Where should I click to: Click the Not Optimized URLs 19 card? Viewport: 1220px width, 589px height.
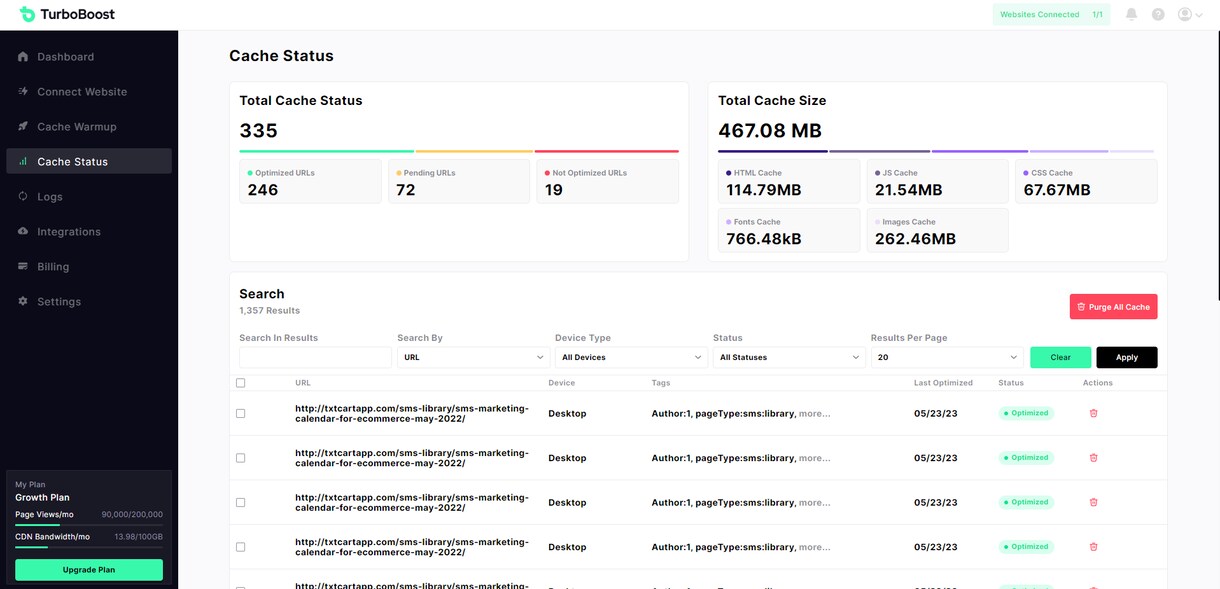(607, 182)
